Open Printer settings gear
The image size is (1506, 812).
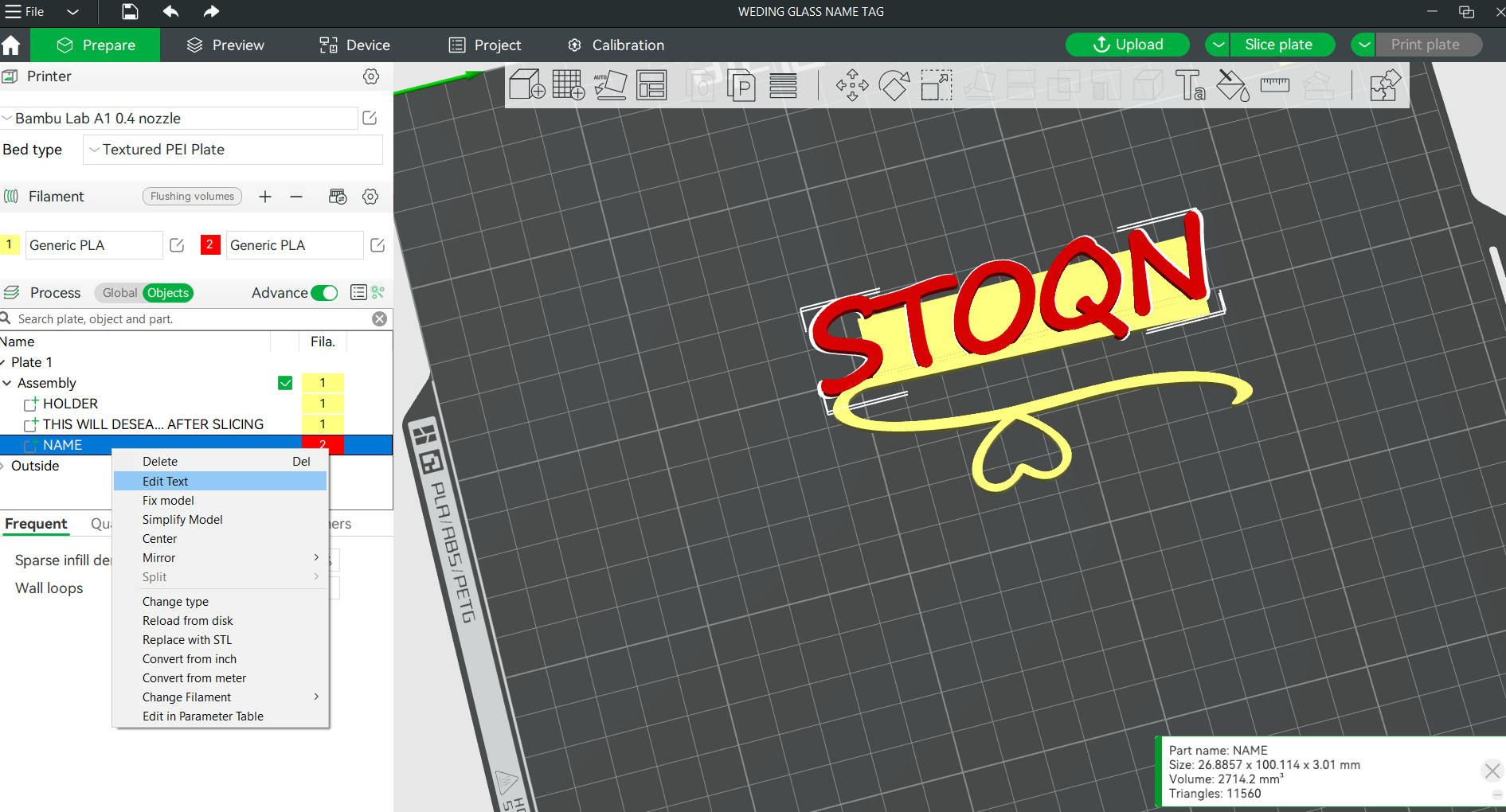(x=371, y=76)
